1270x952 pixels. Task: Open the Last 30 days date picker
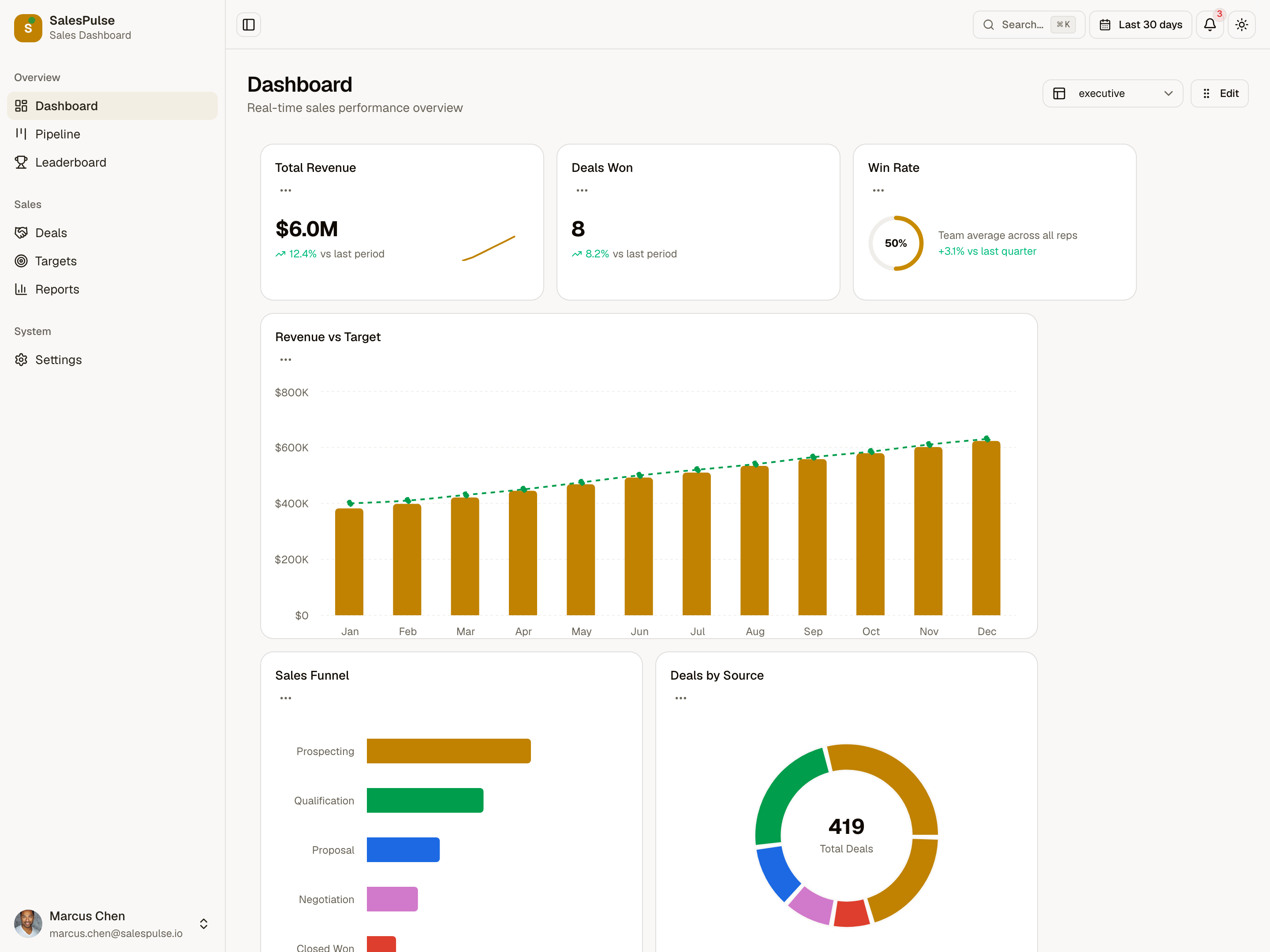(x=1140, y=25)
